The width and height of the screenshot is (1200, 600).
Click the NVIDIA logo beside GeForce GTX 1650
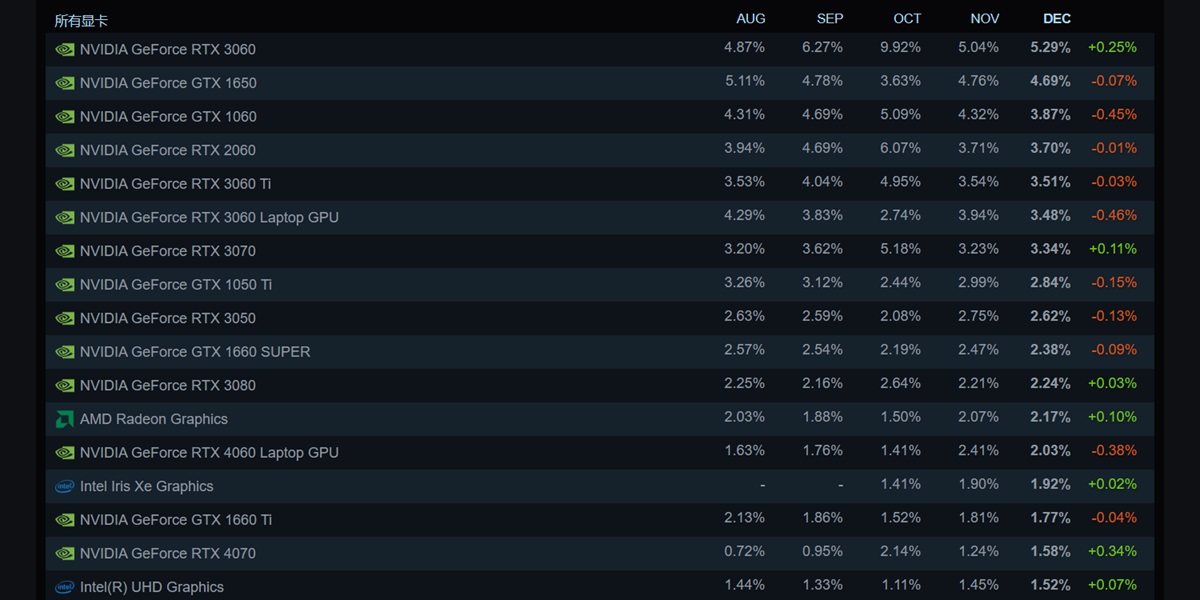click(x=65, y=84)
